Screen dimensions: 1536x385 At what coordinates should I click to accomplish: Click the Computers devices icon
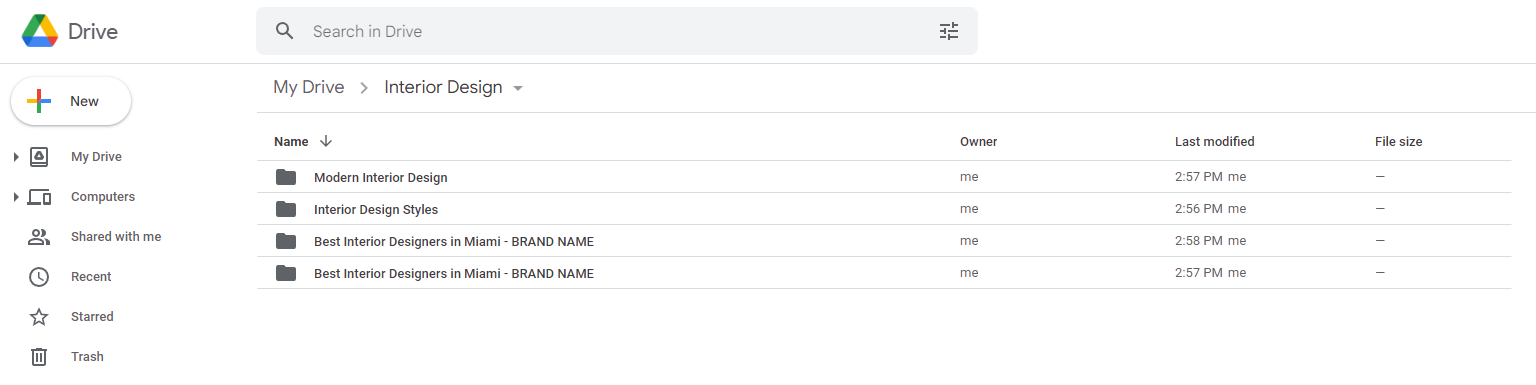click(39, 197)
